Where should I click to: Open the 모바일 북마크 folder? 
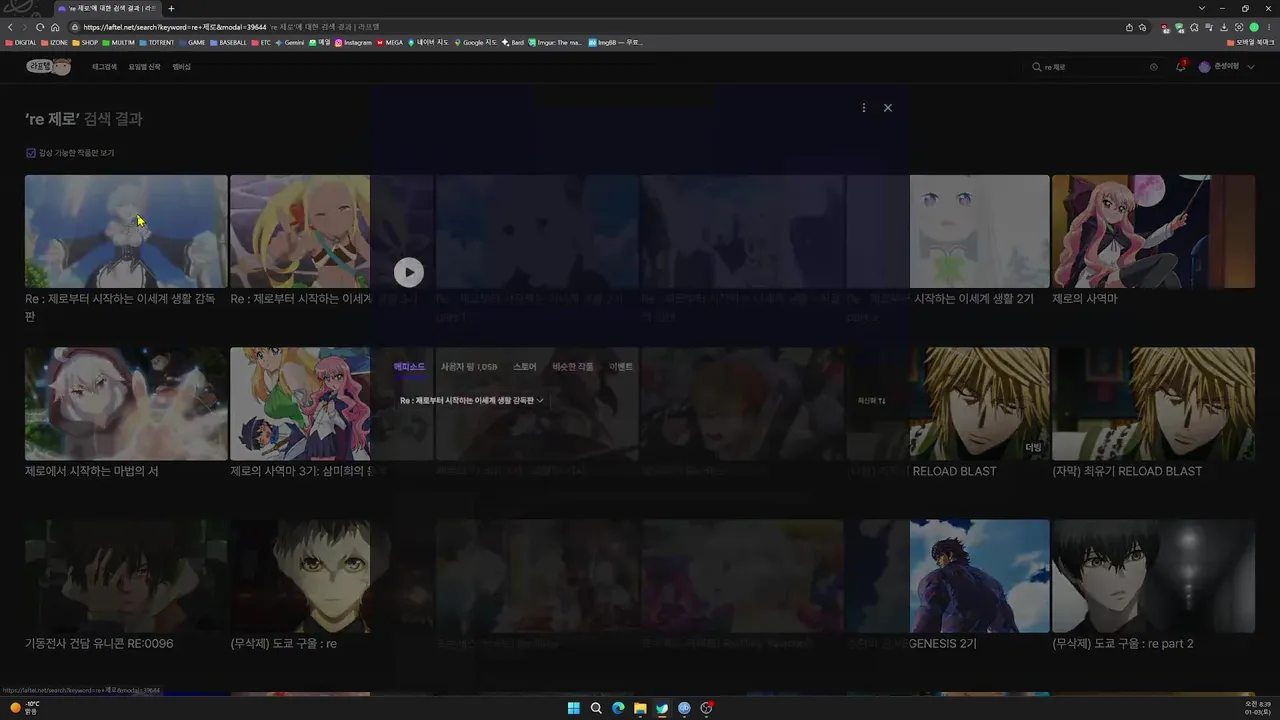click(x=1250, y=43)
